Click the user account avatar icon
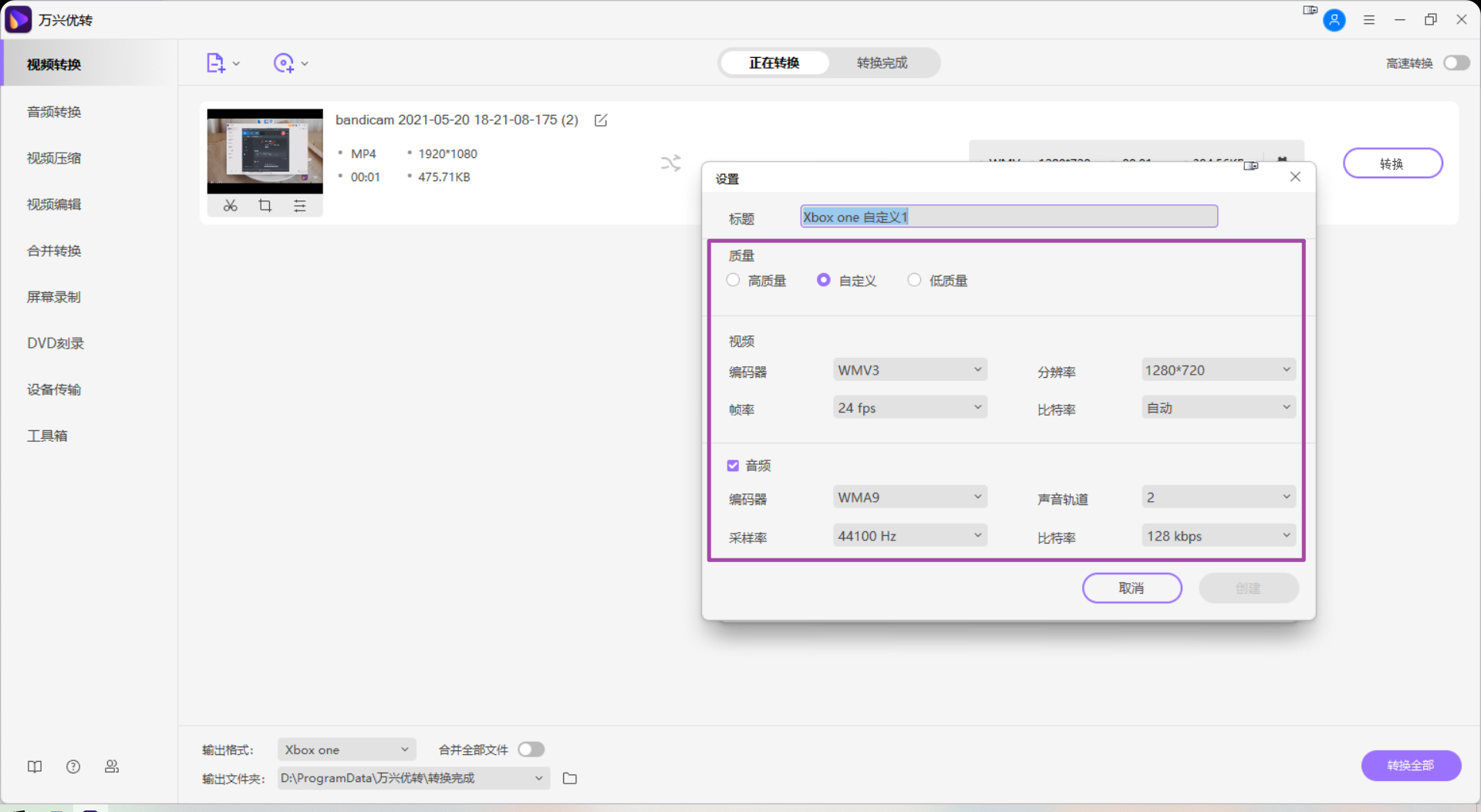The width and height of the screenshot is (1481, 812). [1334, 20]
